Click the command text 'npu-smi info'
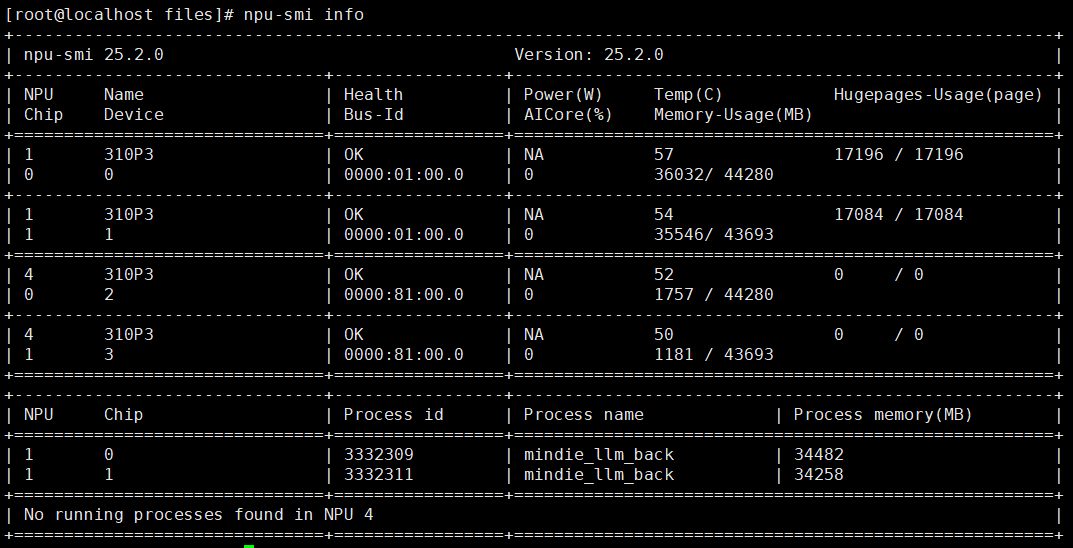 click(304, 15)
